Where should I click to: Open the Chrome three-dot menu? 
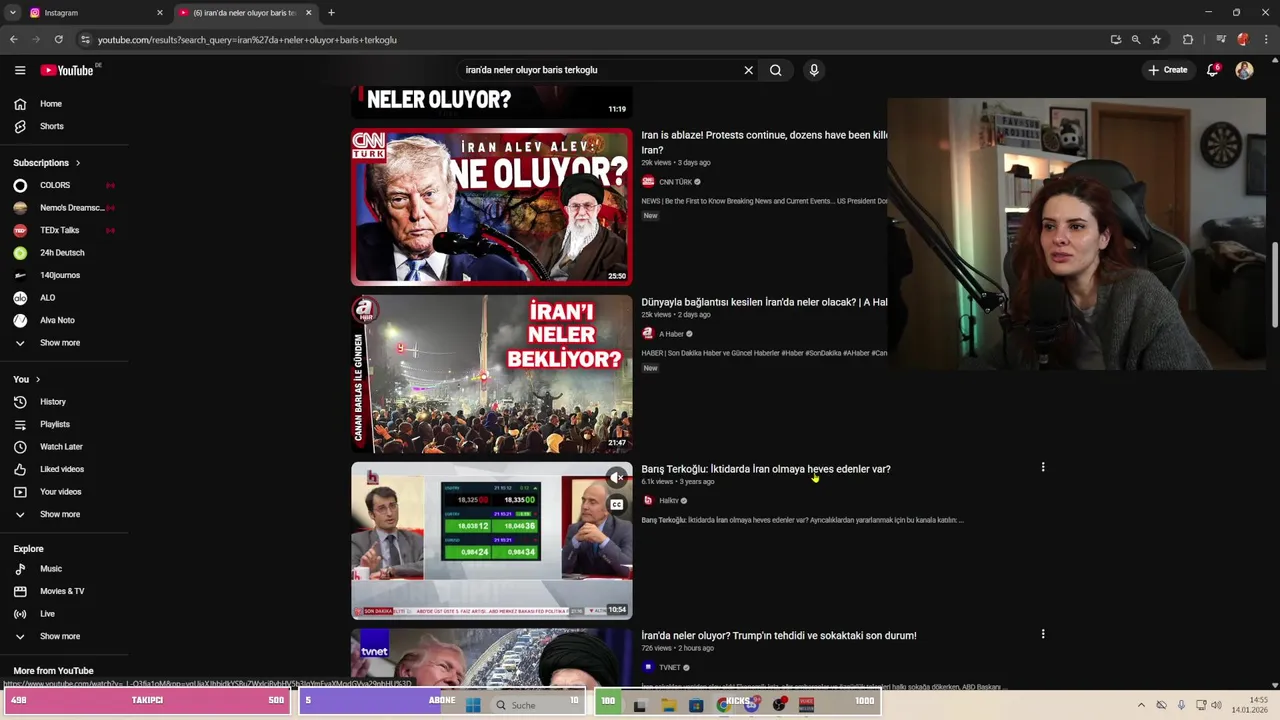click(x=1265, y=39)
